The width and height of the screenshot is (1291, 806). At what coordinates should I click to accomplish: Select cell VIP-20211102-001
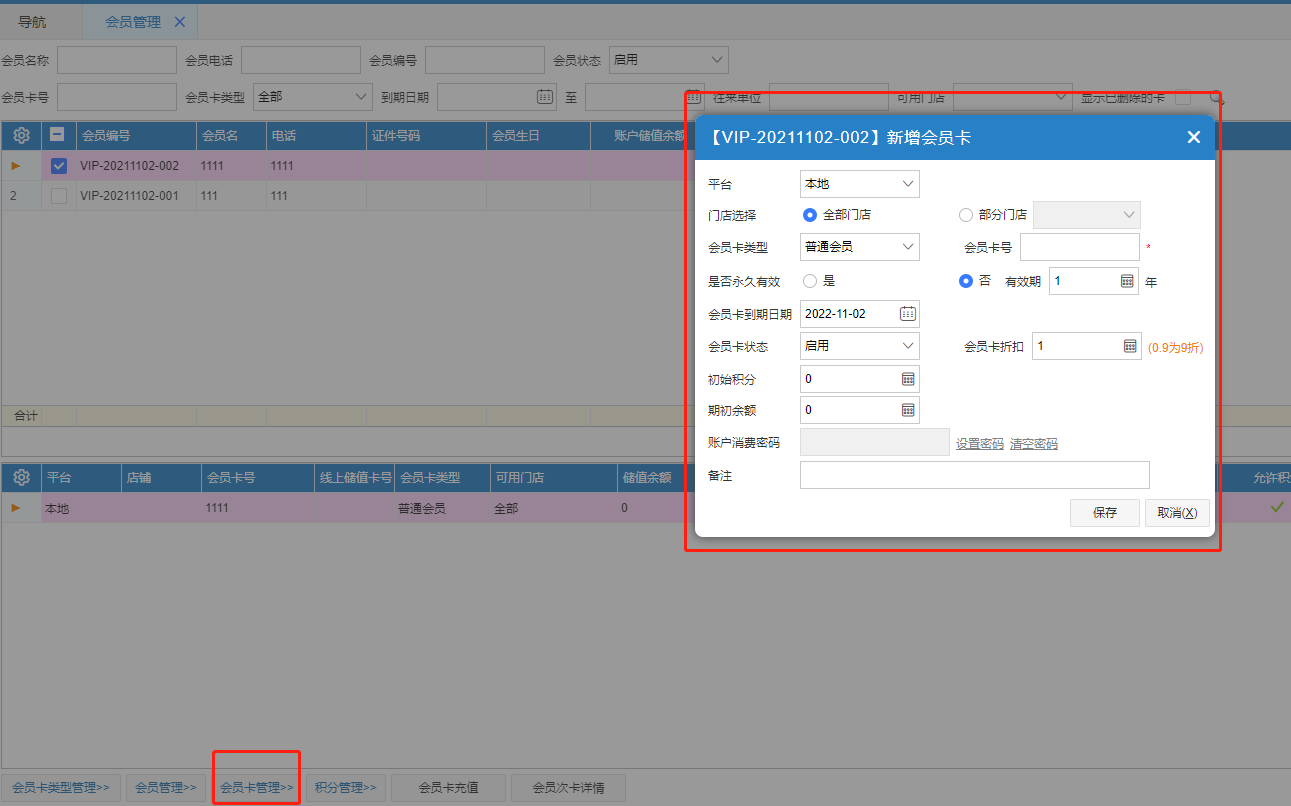[x=136, y=196]
